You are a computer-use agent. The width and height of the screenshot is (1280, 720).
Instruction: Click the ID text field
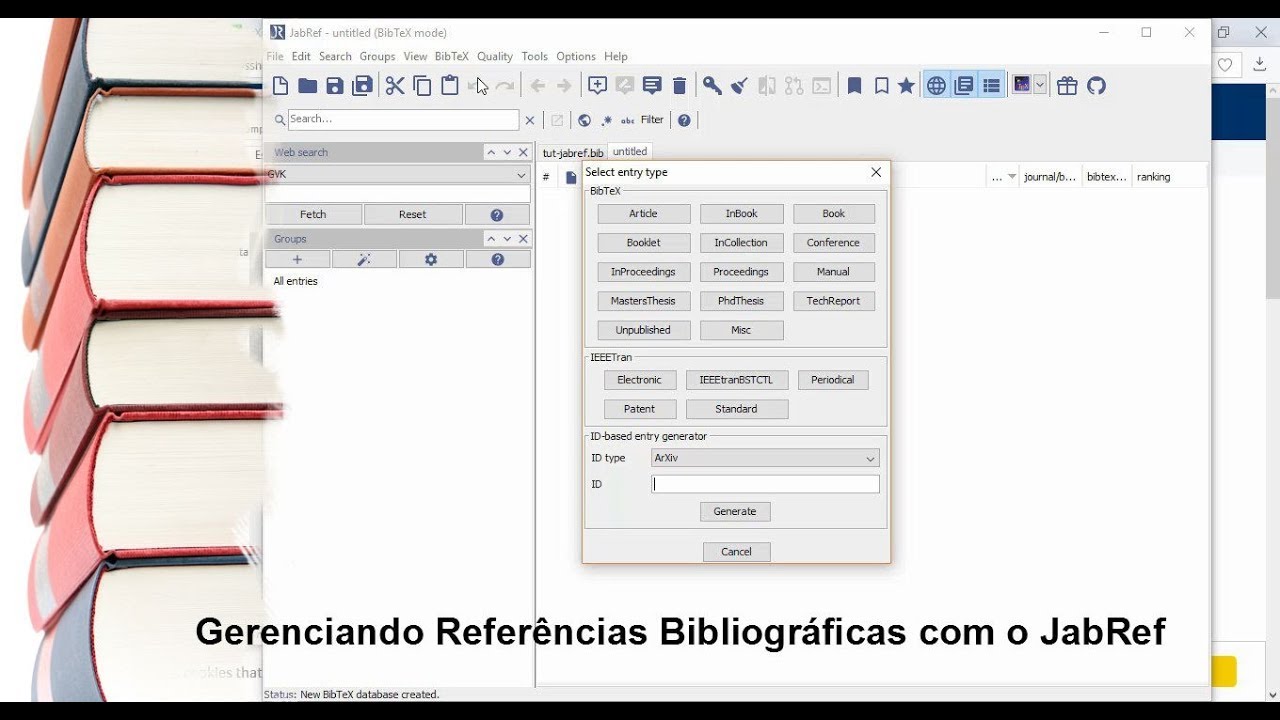[766, 484]
